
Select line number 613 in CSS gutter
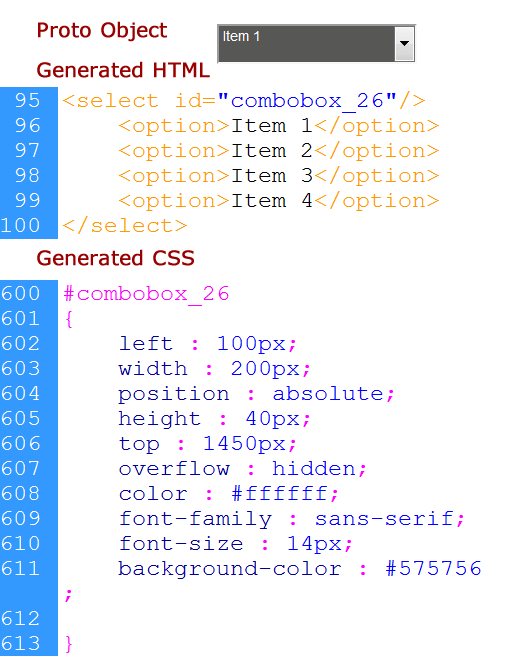(21, 644)
